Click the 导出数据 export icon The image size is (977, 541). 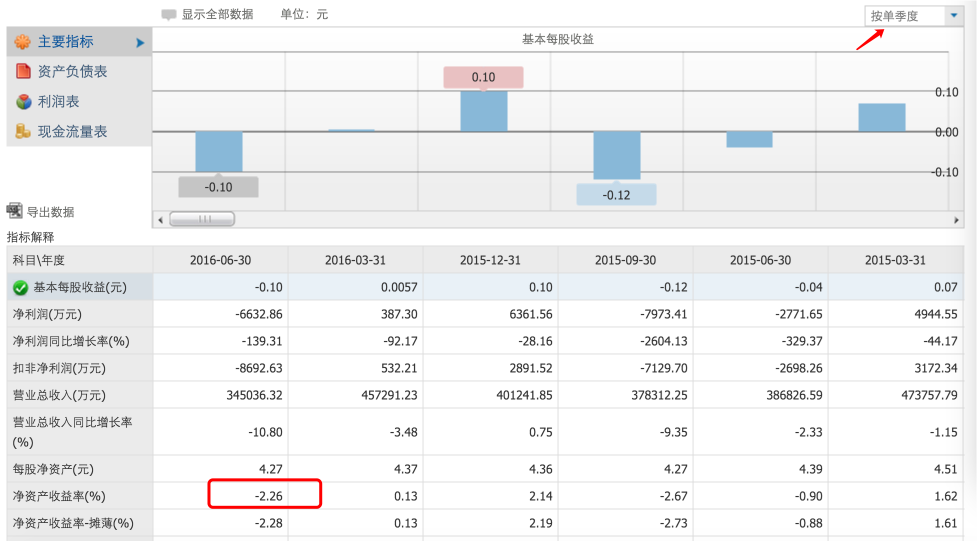coord(14,211)
